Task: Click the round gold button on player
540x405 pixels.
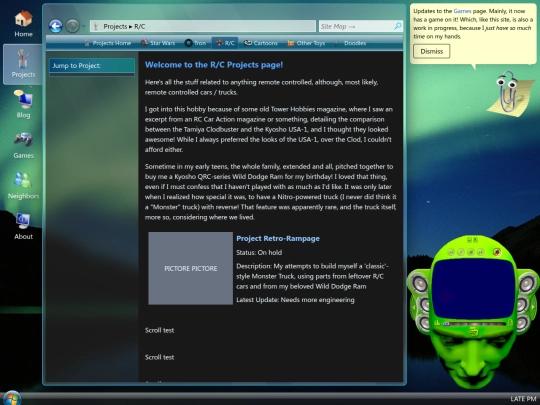Action: pyautogui.click(x=497, y=252)
